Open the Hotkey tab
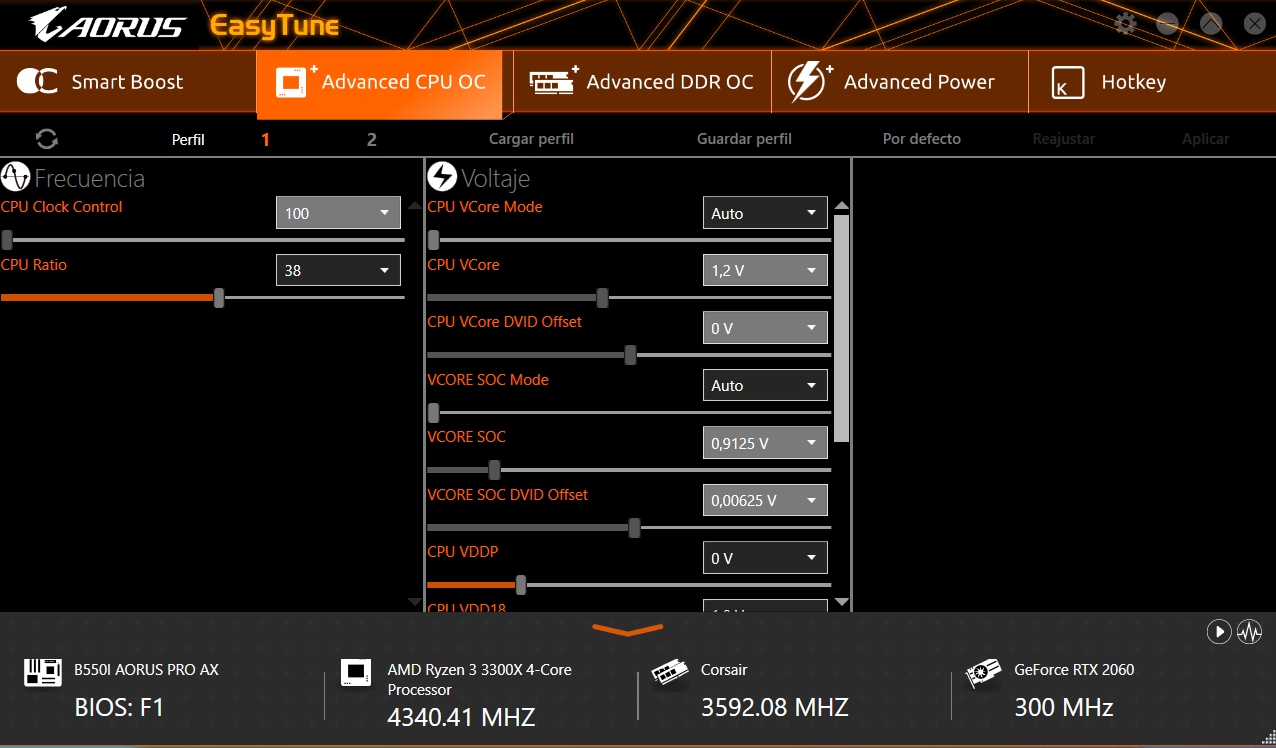This screenshot has width=1276, height=748. click(x=1152, y=82)
